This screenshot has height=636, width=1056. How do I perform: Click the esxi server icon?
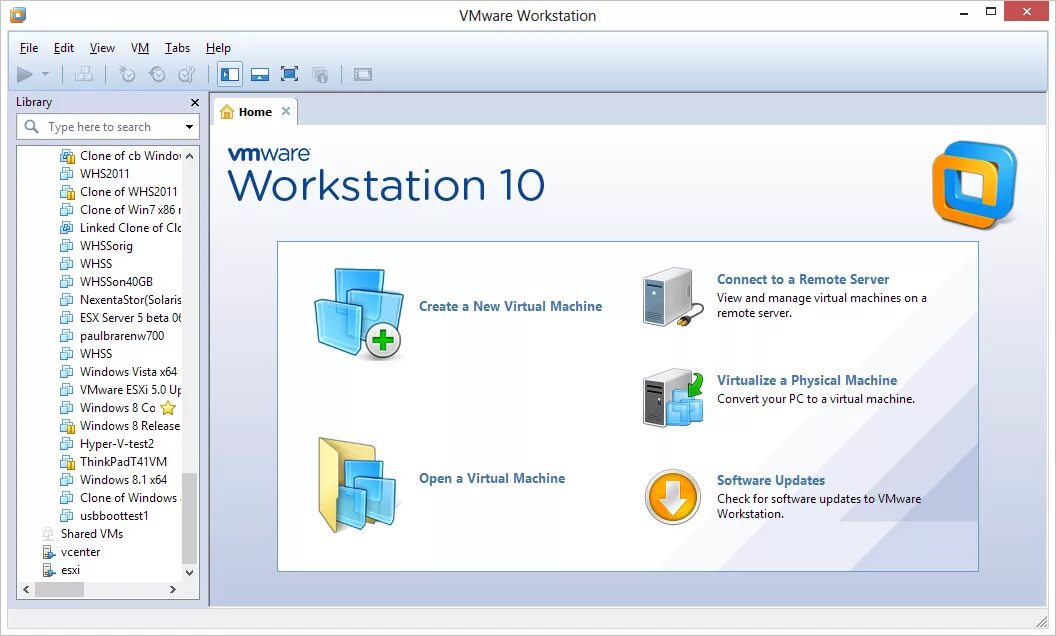point(48,570)
